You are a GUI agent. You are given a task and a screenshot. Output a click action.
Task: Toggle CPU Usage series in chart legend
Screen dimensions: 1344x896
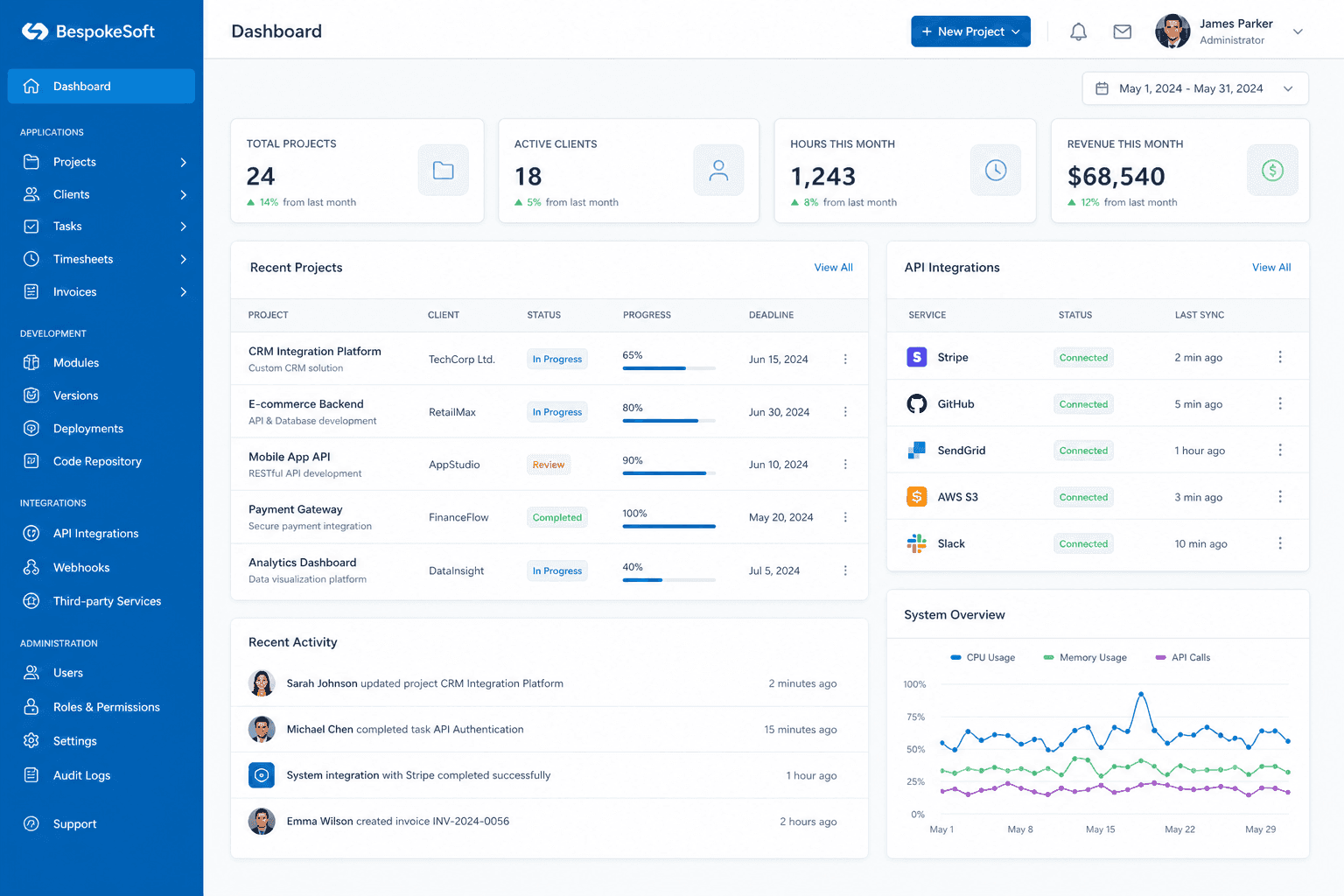point(983,657)
